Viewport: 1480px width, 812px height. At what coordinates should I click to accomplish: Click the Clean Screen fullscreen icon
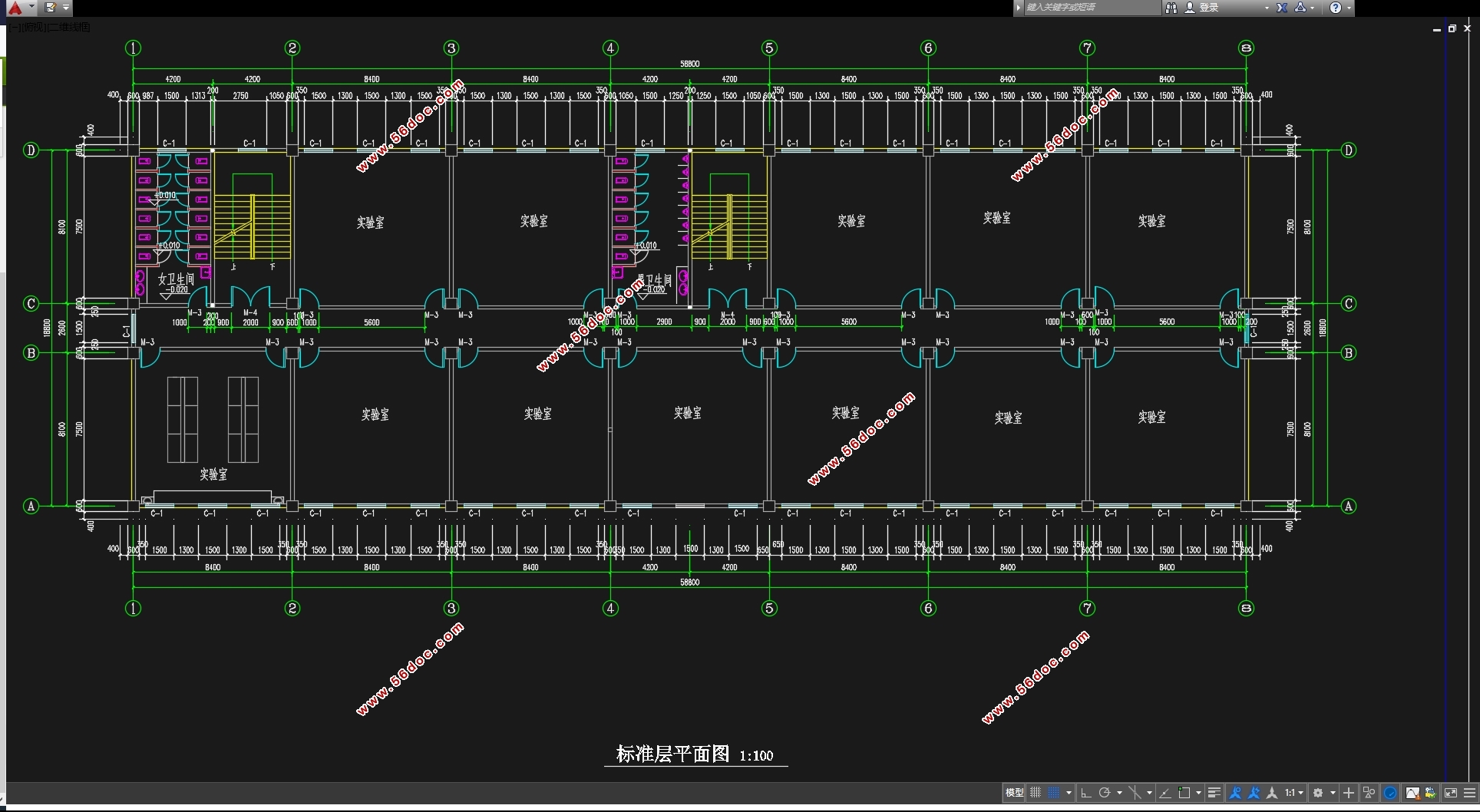1451,793
